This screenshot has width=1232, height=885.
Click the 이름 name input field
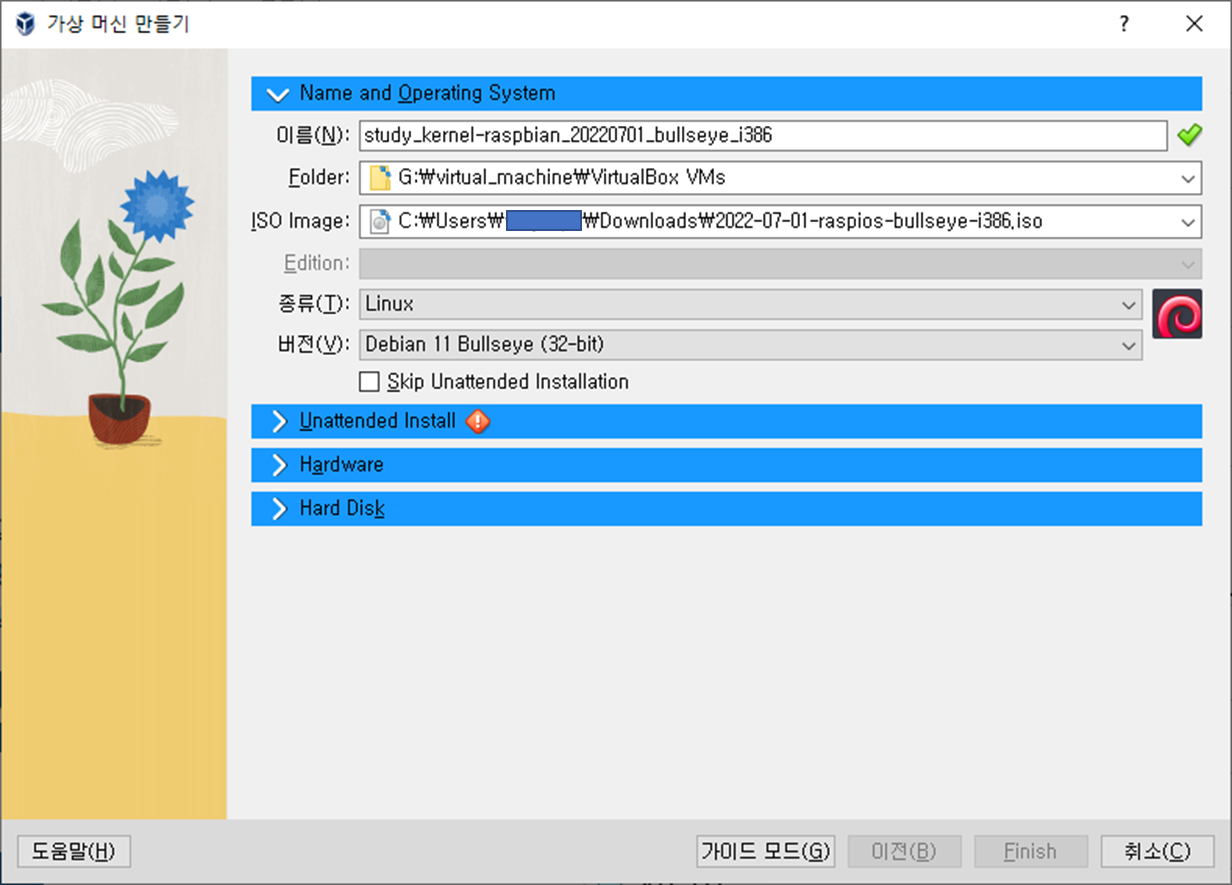(762, 135)
